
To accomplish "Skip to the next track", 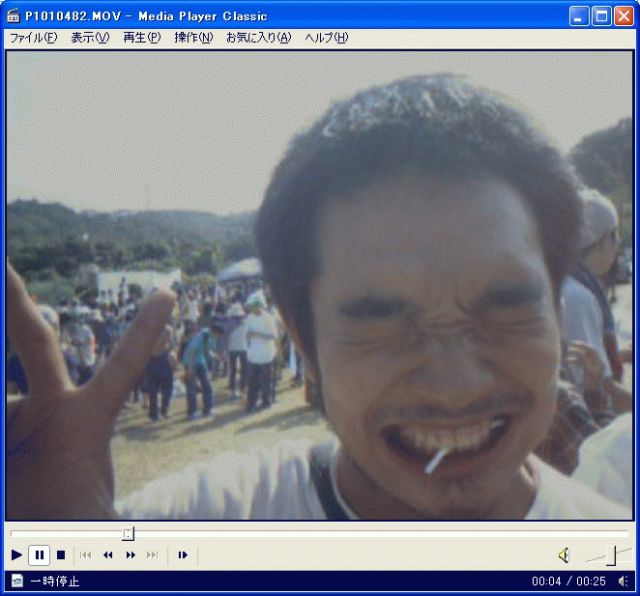I will tap(152, 555).
